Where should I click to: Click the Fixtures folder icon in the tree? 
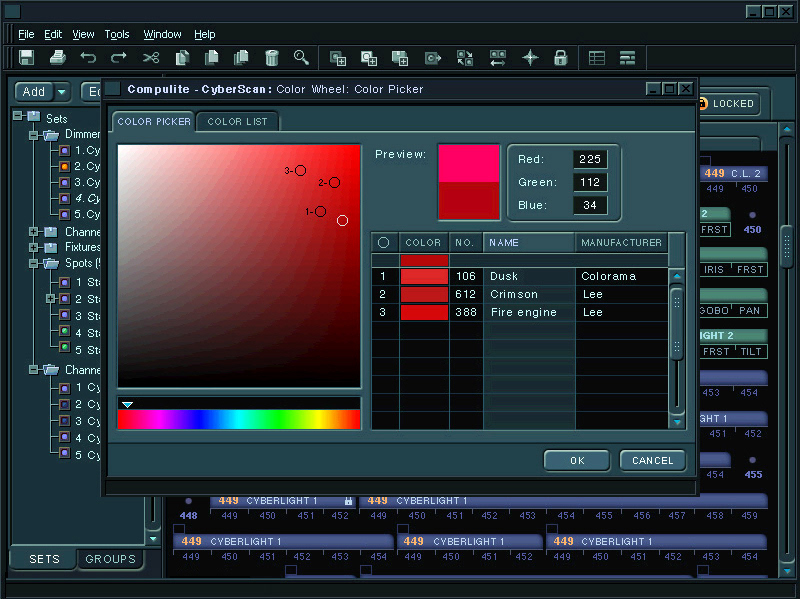(x=51, y=247)
